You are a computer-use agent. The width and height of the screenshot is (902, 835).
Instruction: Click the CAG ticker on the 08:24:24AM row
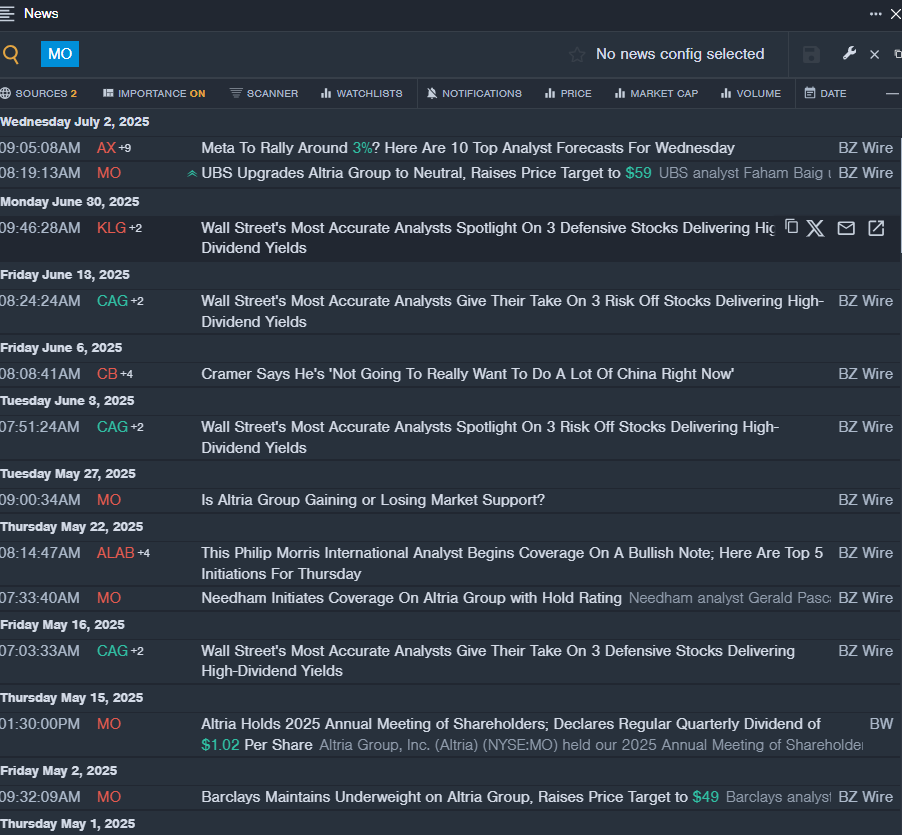(x=112, y=301)
